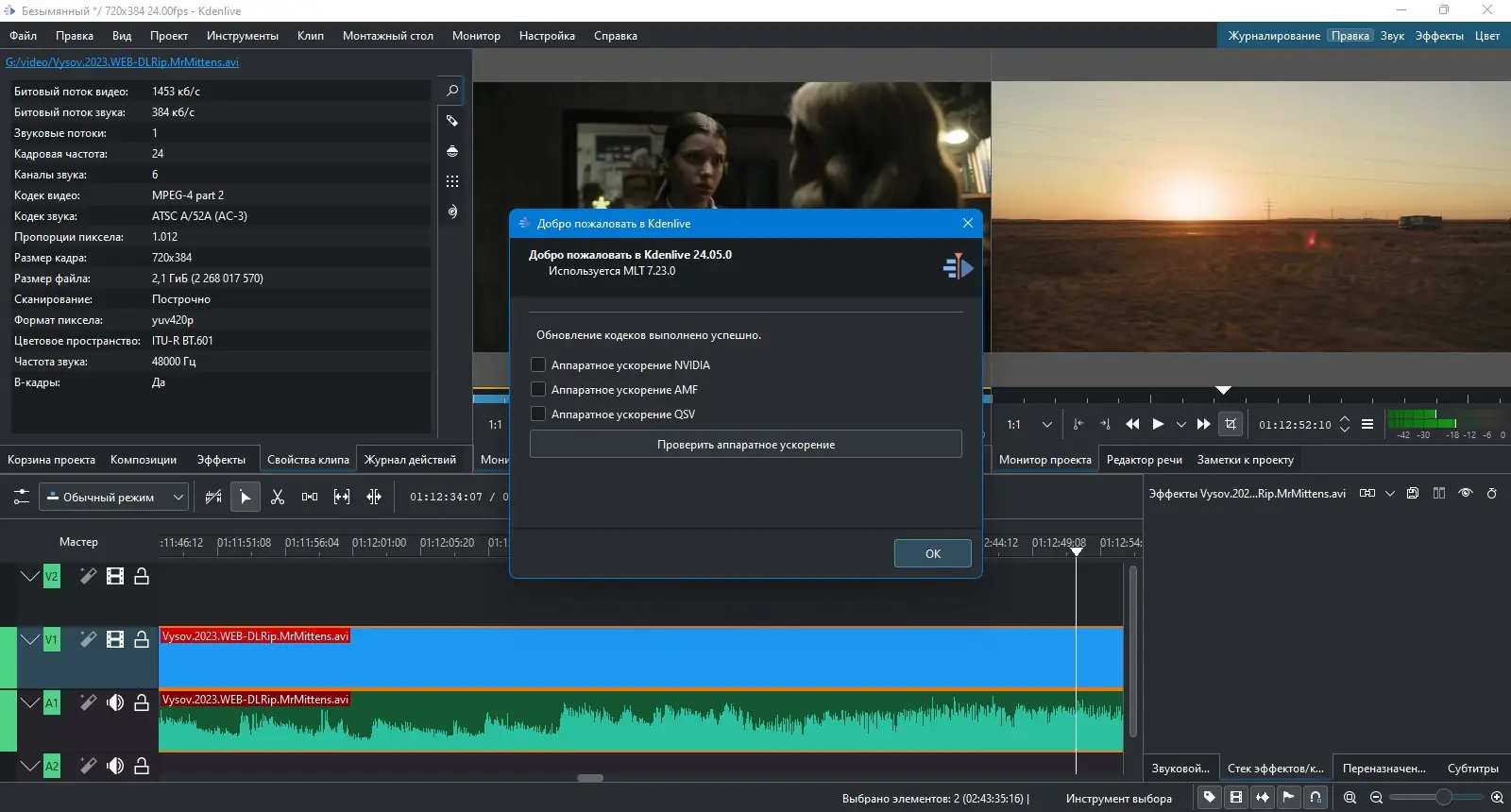Click the selection arrow tool

[245, 497]
